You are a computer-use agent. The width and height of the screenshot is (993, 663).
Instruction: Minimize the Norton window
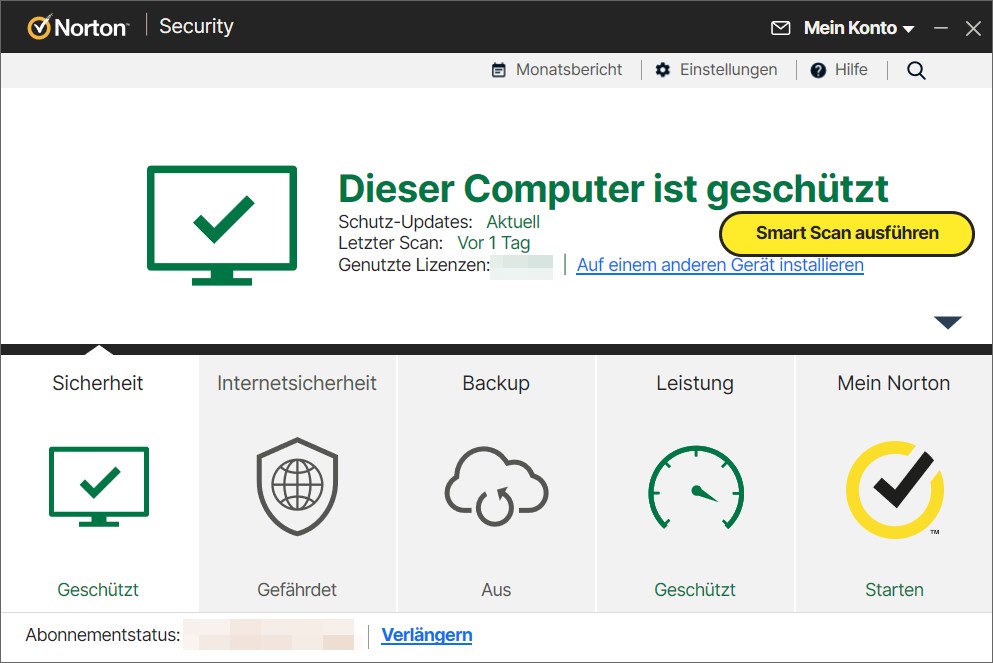tap(941, 28)
